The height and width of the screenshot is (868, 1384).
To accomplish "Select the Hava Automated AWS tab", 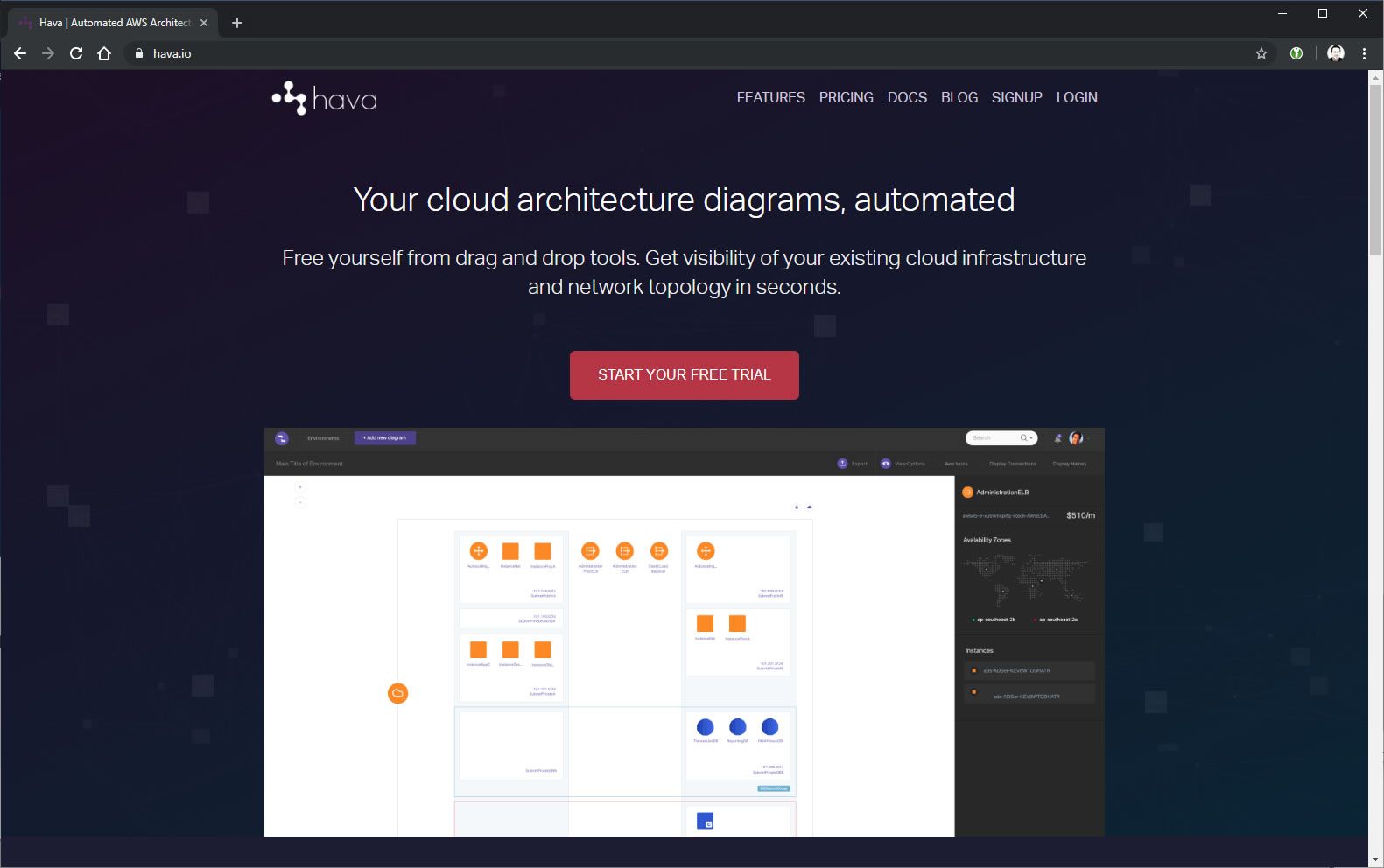I will (114, 23).
